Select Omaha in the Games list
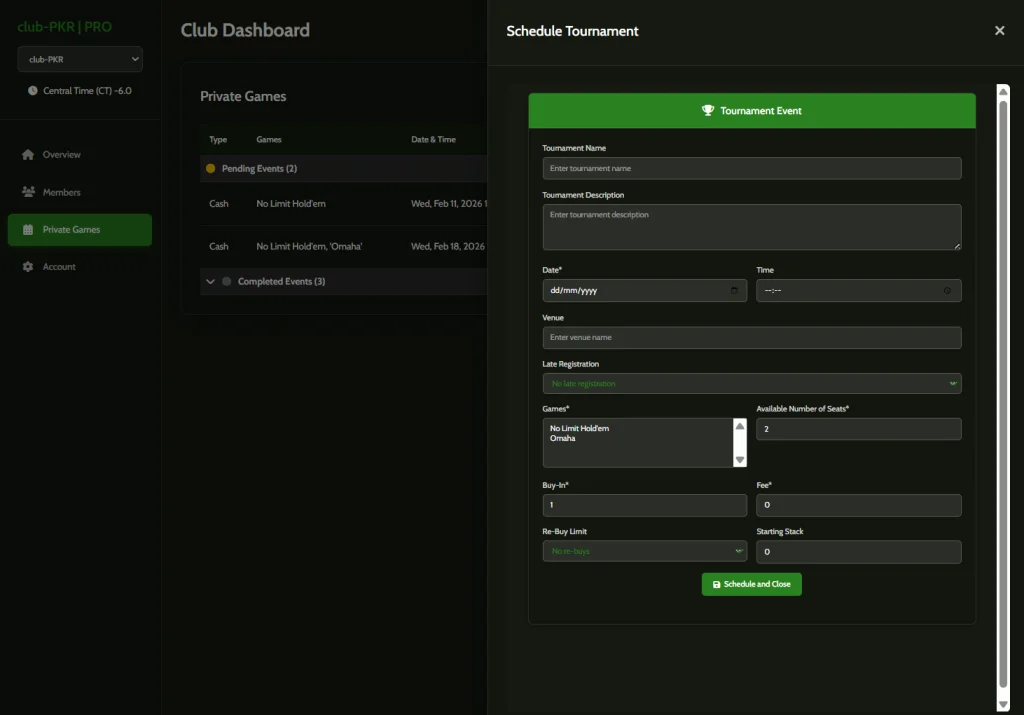 [x=563, y=438]
